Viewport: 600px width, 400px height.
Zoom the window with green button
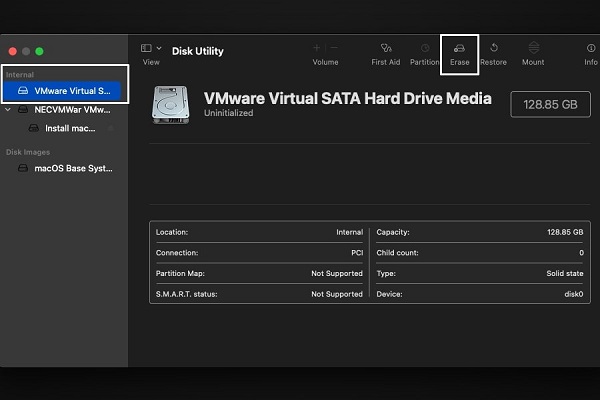point(39,51)
